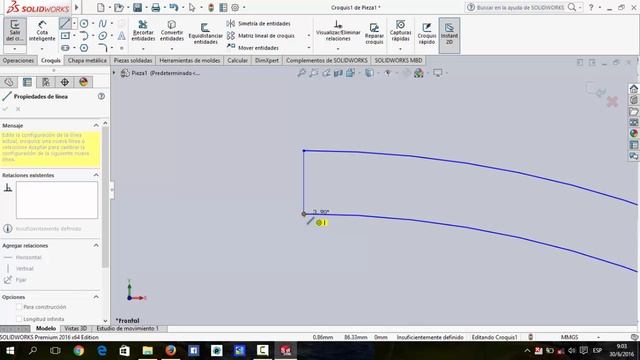The image size is (640, 360).
Task: Collapse the Relaciones existentes section
Action: pos(96,175)
